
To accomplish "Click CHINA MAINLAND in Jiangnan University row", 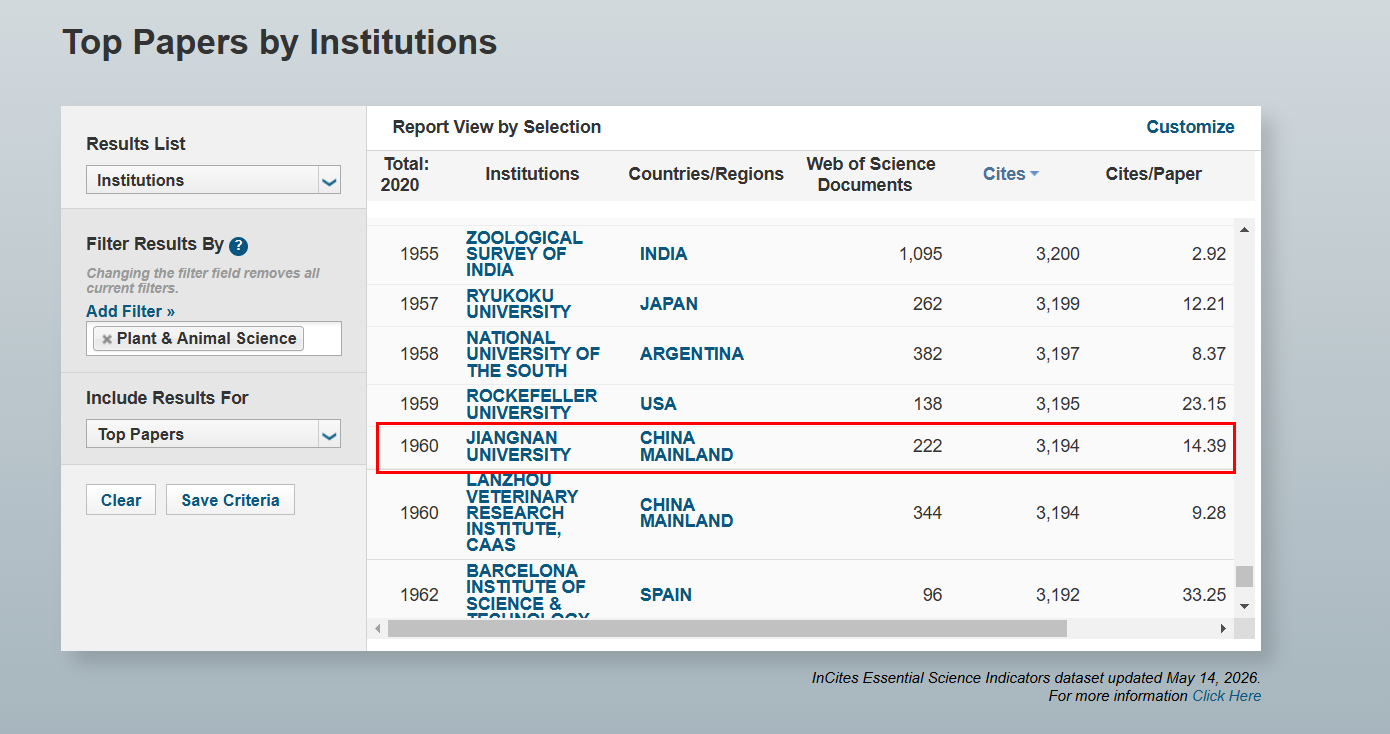I will click(686, 446).
